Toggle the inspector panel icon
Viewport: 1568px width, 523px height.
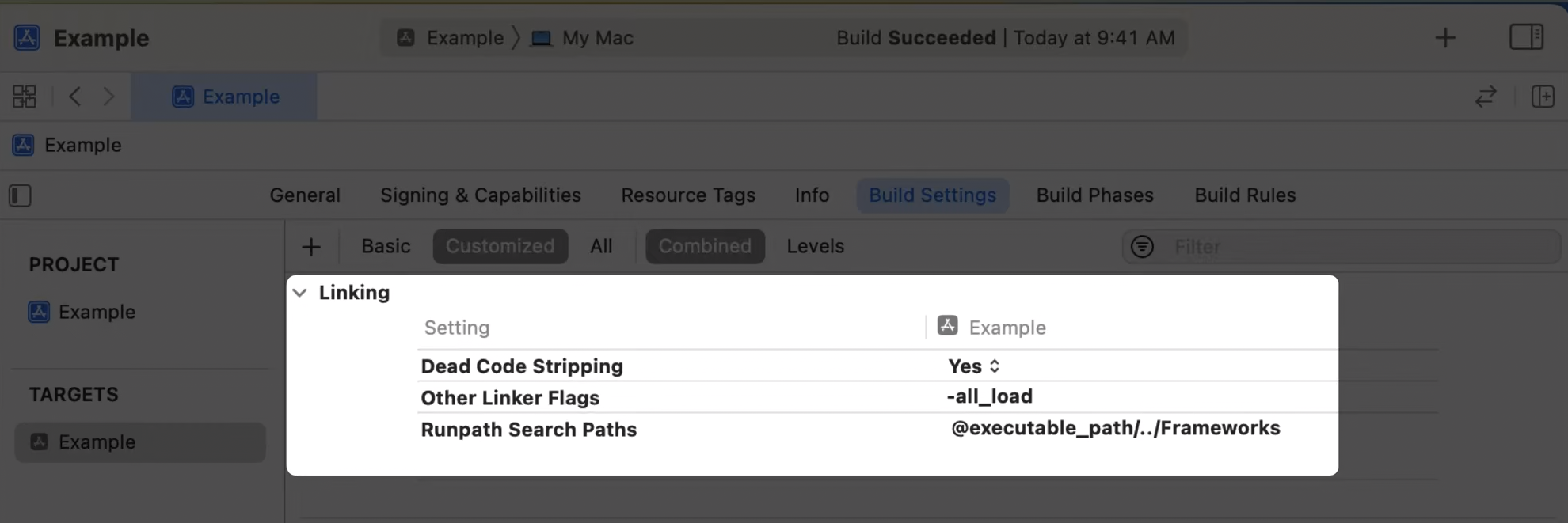coord(1526,37)
